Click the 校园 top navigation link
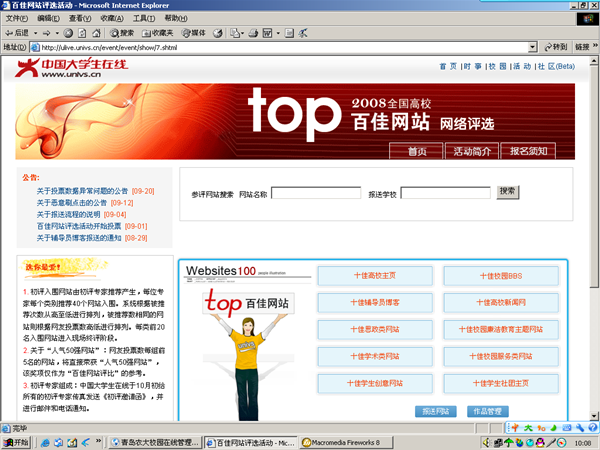 tap(497, 67)
